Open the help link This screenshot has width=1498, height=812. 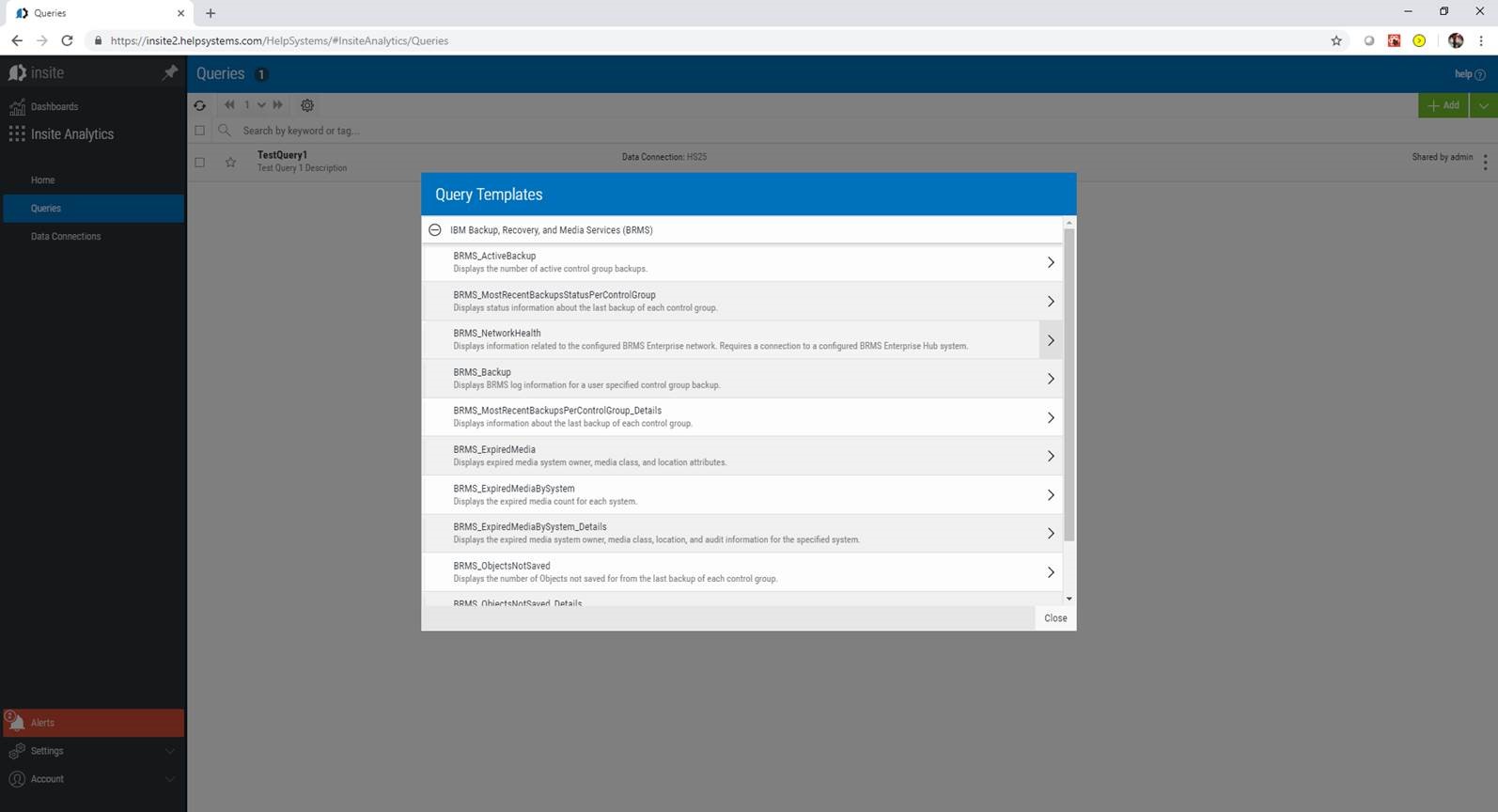click(1470, 74)
